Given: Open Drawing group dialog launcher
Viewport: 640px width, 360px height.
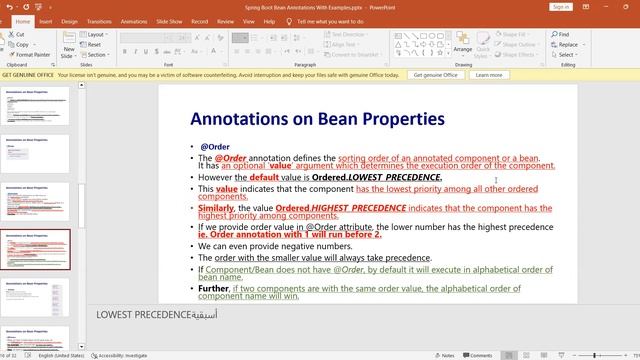Looking at the screenshot, I should click(542, 65).
